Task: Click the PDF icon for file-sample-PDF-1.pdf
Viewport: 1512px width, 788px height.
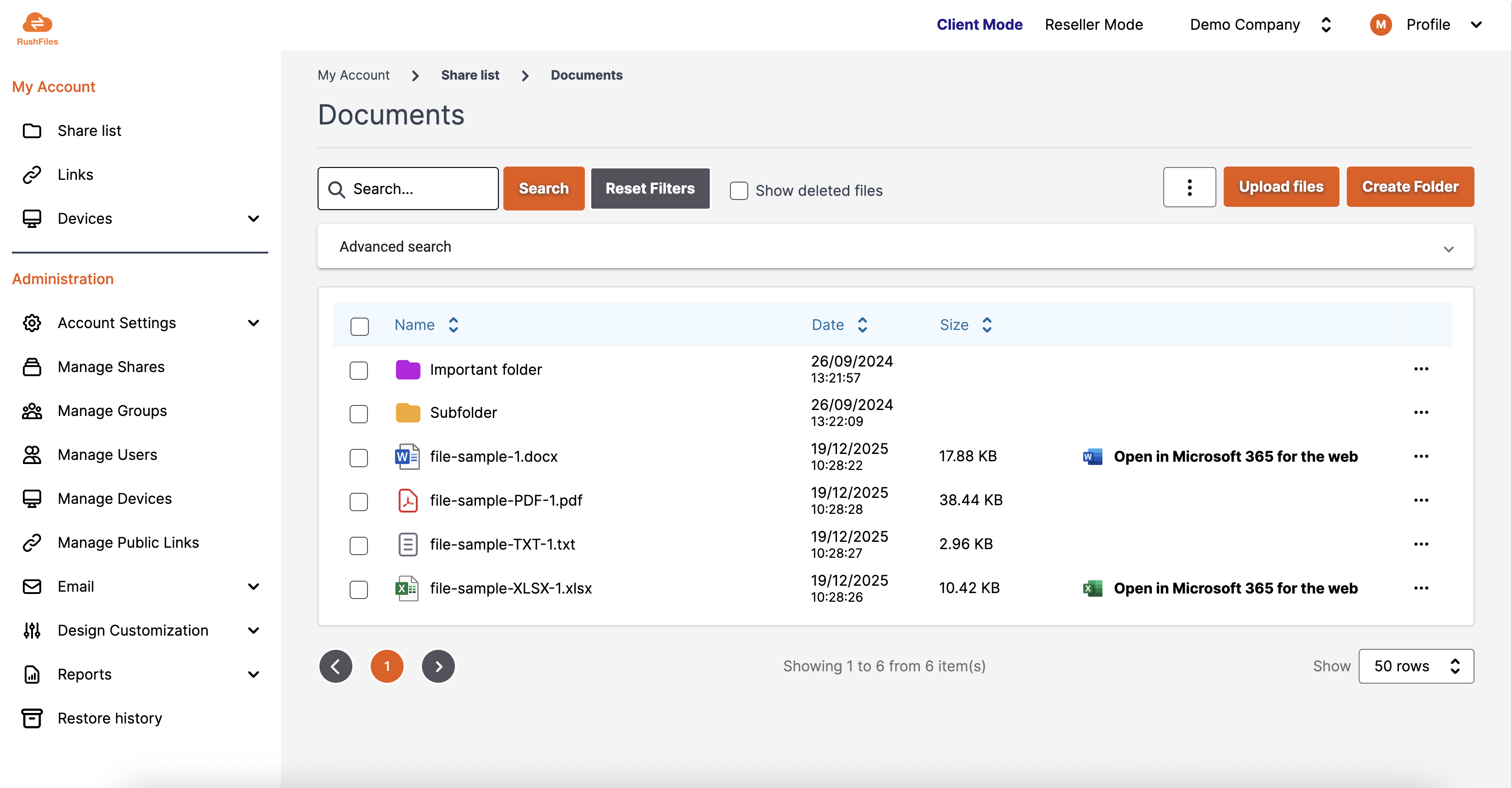Action: pos(407,501)
